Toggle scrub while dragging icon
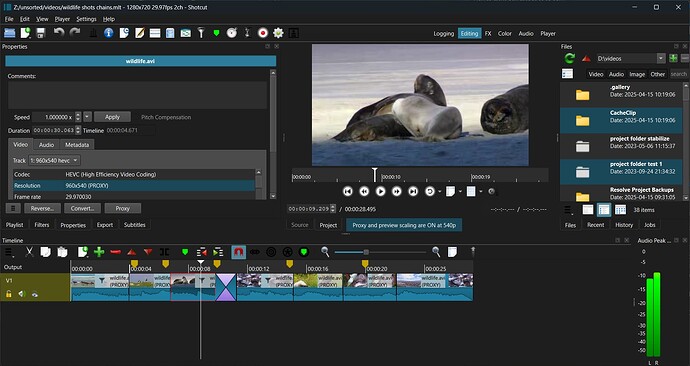Screen dimensions: 690x366 [x=255, y=252]
